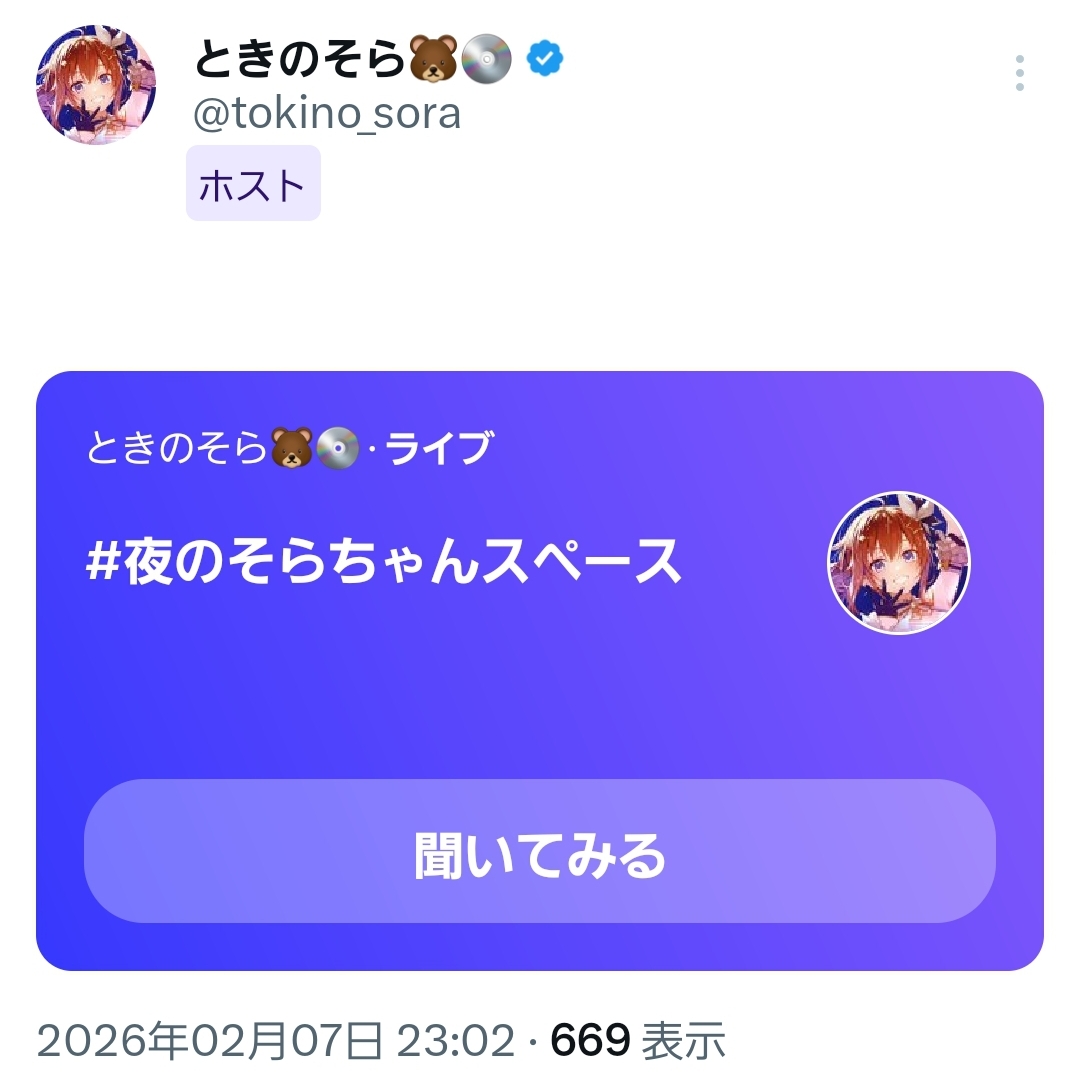The width and height of the screenshot is (1080, 1091).
Task: Click the ときのそら display name in header
Action: tap(299, 58)
